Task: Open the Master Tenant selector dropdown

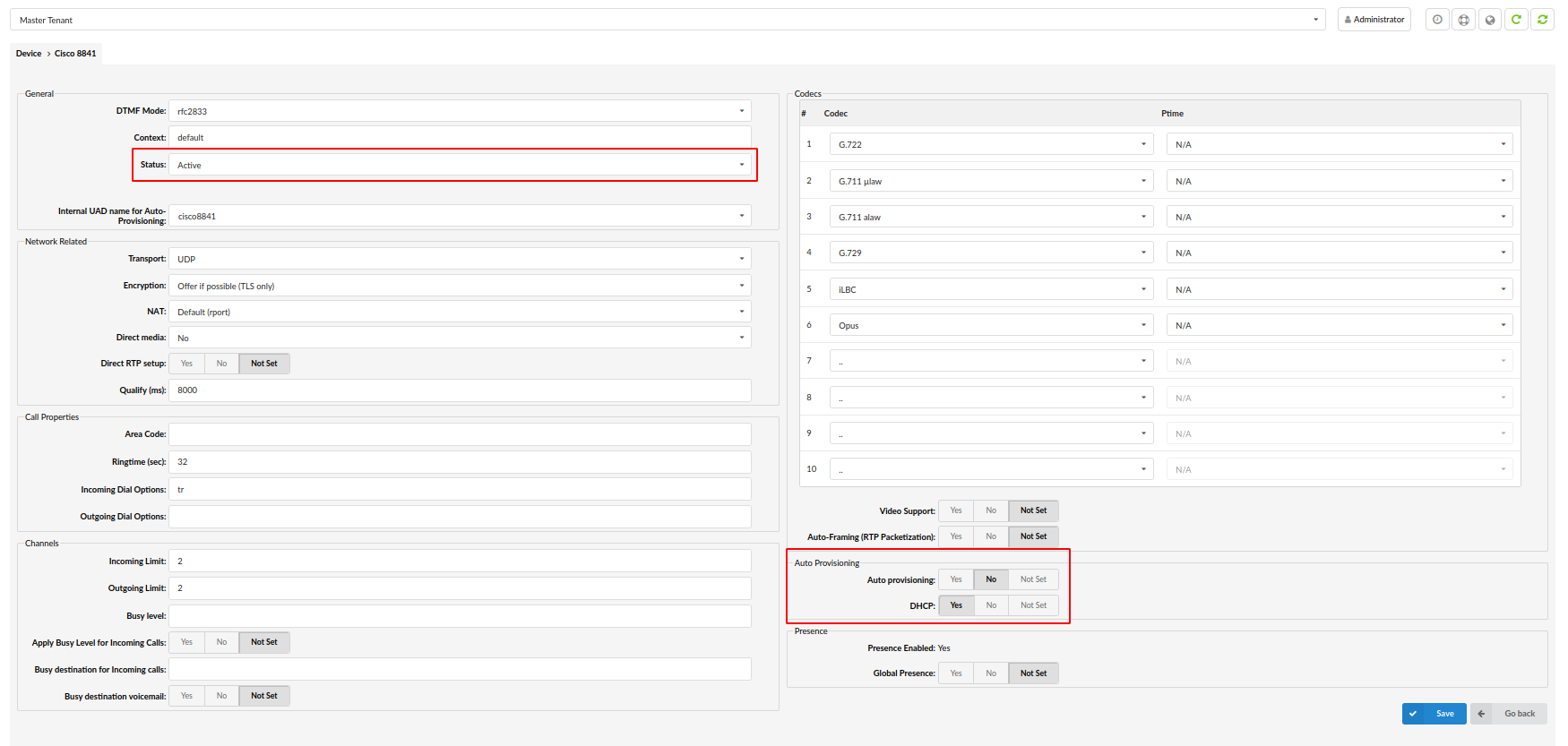Action: pos(668,20)
